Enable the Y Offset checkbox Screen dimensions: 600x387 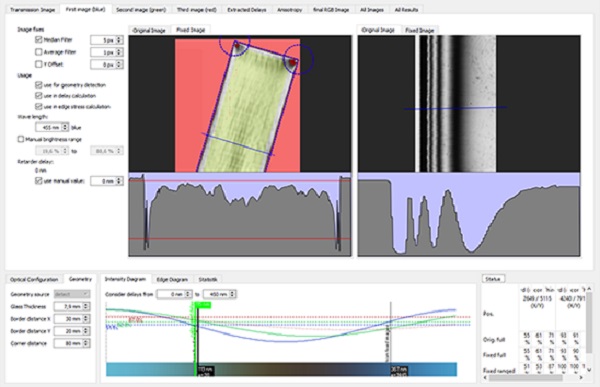pos(38,64)
